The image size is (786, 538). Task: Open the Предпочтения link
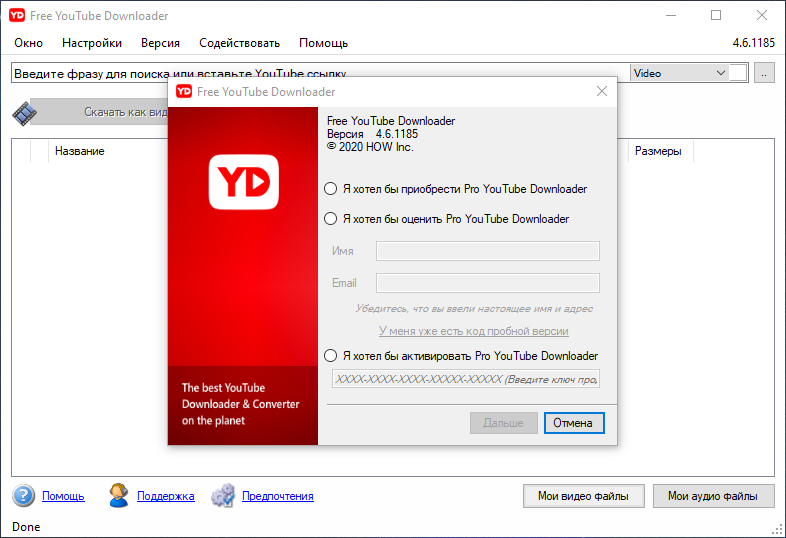tap(278, 496)
